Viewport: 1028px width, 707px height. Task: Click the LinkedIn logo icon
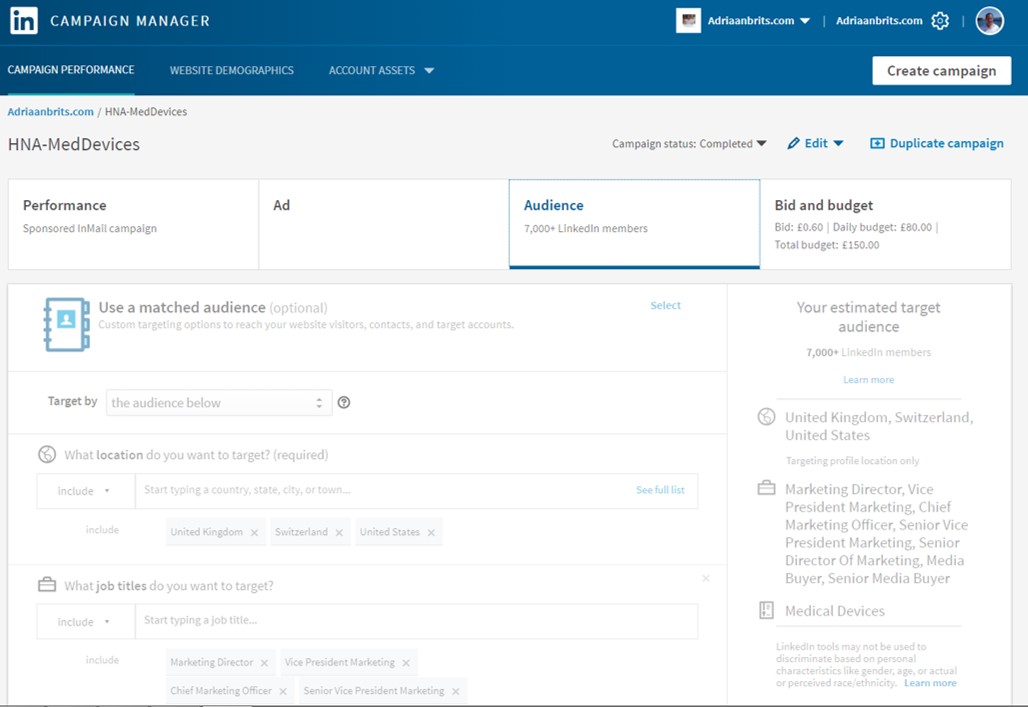point(24,21)
